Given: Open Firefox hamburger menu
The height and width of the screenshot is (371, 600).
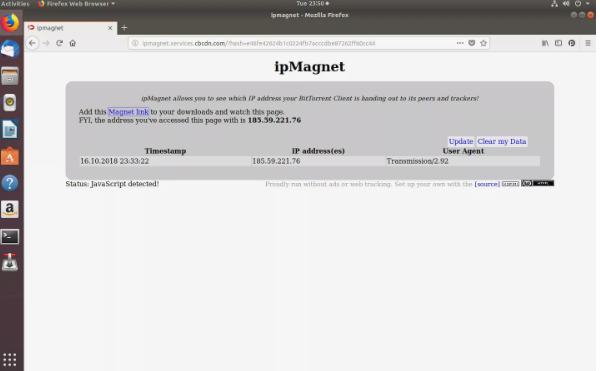Looking at the screenshot, I should pyautogui.click(x=588, y=43).
